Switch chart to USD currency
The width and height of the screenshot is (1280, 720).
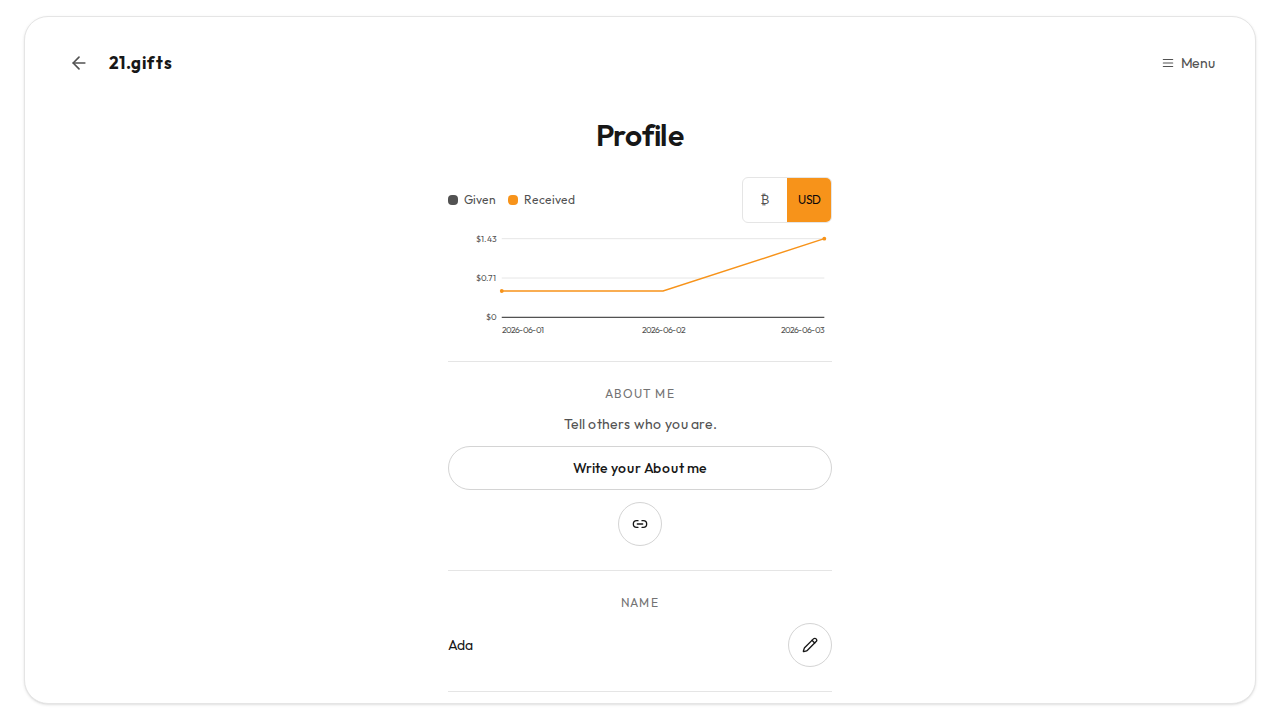click(809, 200)
